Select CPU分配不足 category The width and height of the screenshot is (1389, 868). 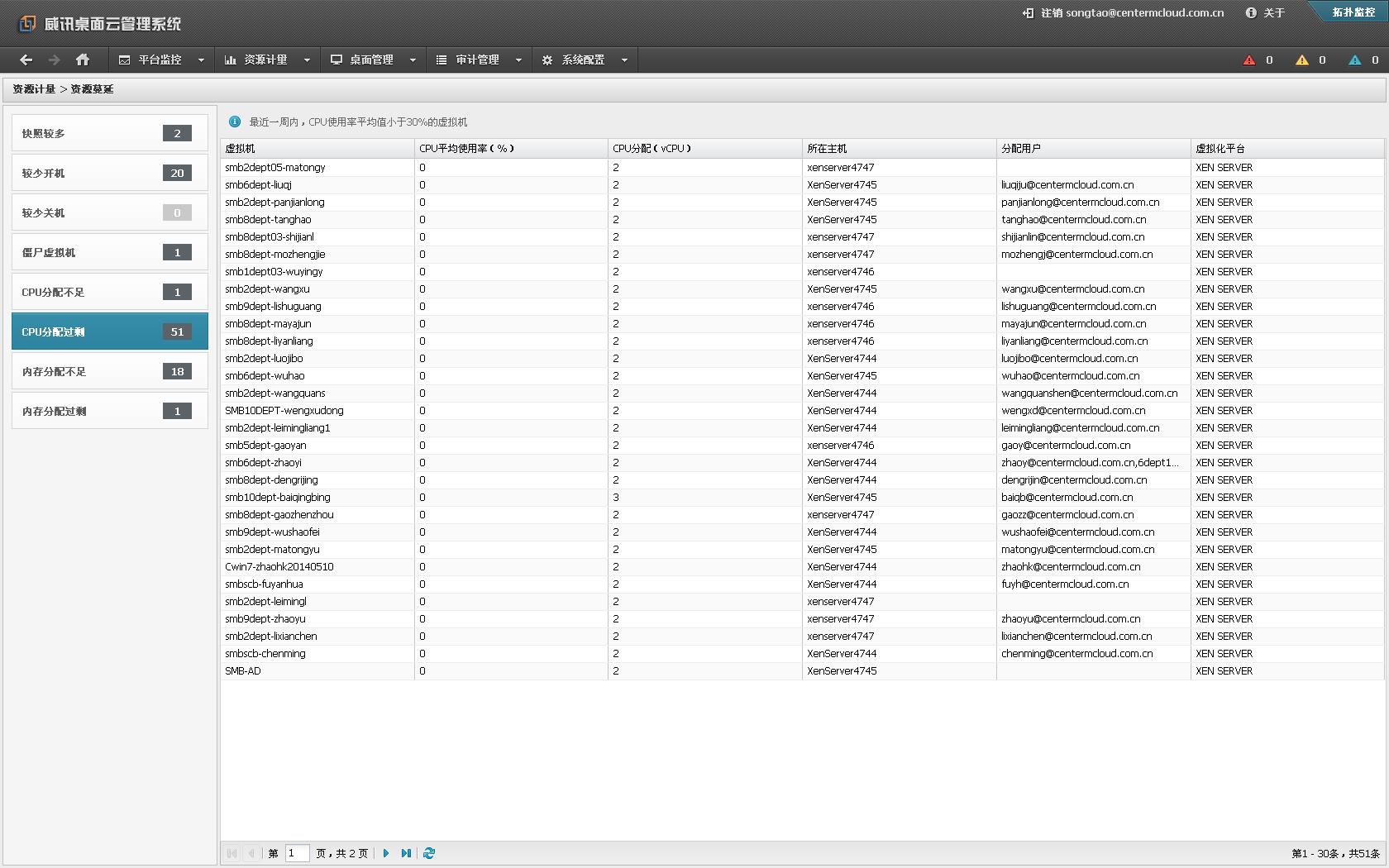(x=110, y=292)
